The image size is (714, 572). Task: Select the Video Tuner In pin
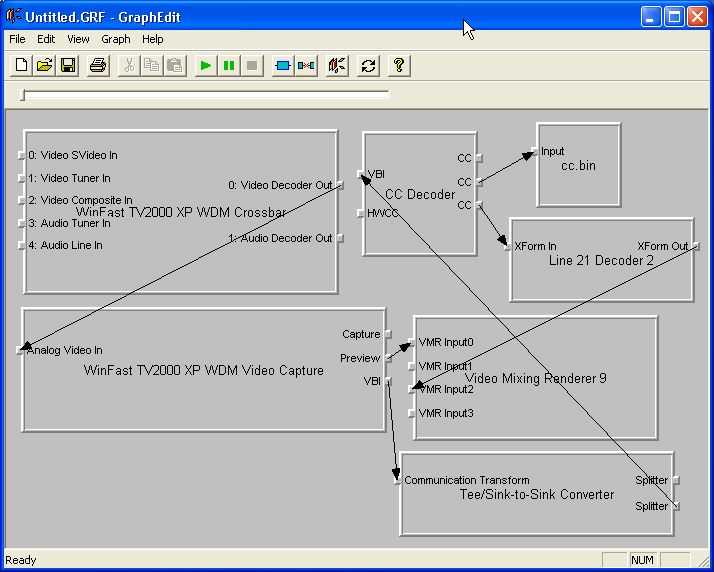tap(21, 178)
